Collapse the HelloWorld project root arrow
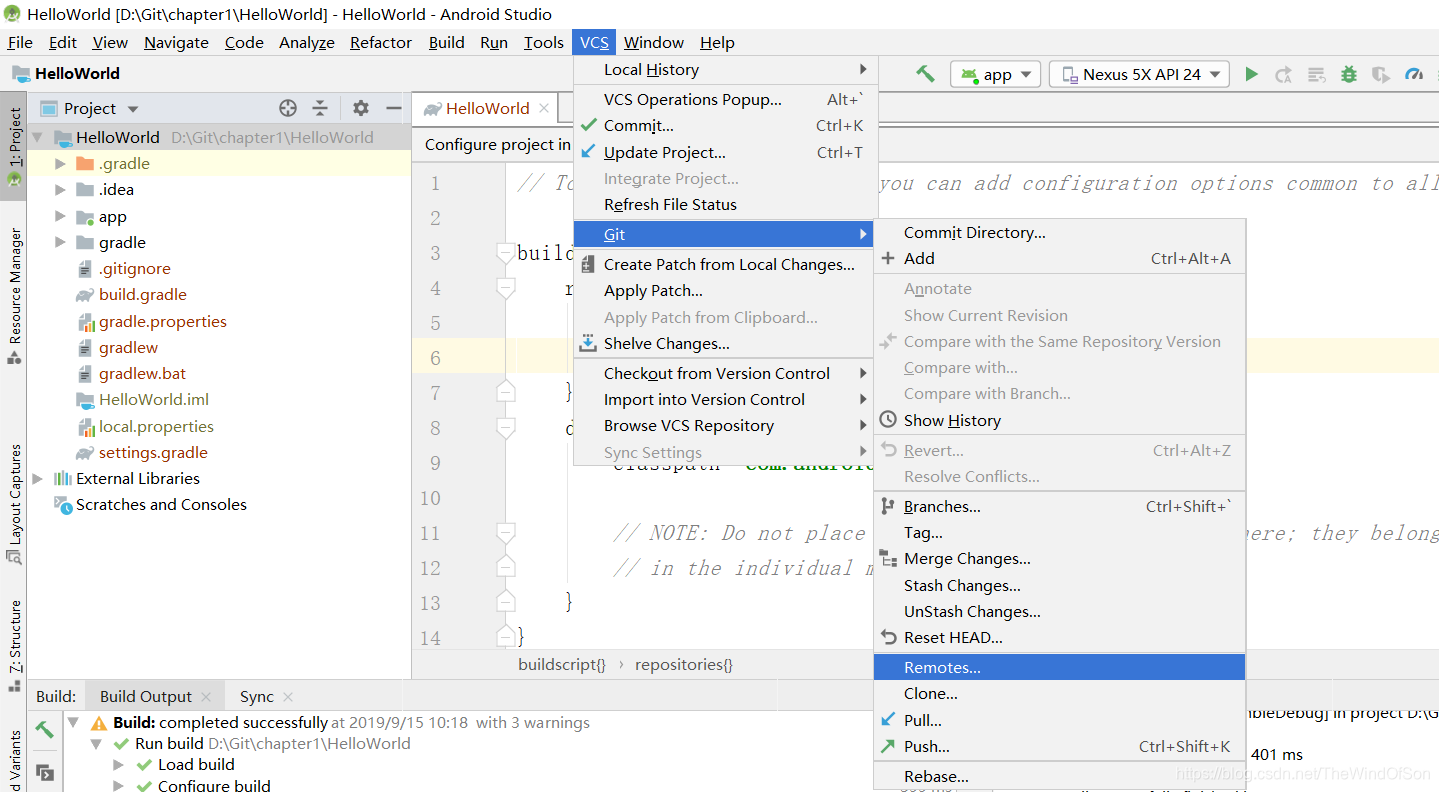Image resolution: width=1439 pixels, height=792 pixels. [x=38, y=138]
